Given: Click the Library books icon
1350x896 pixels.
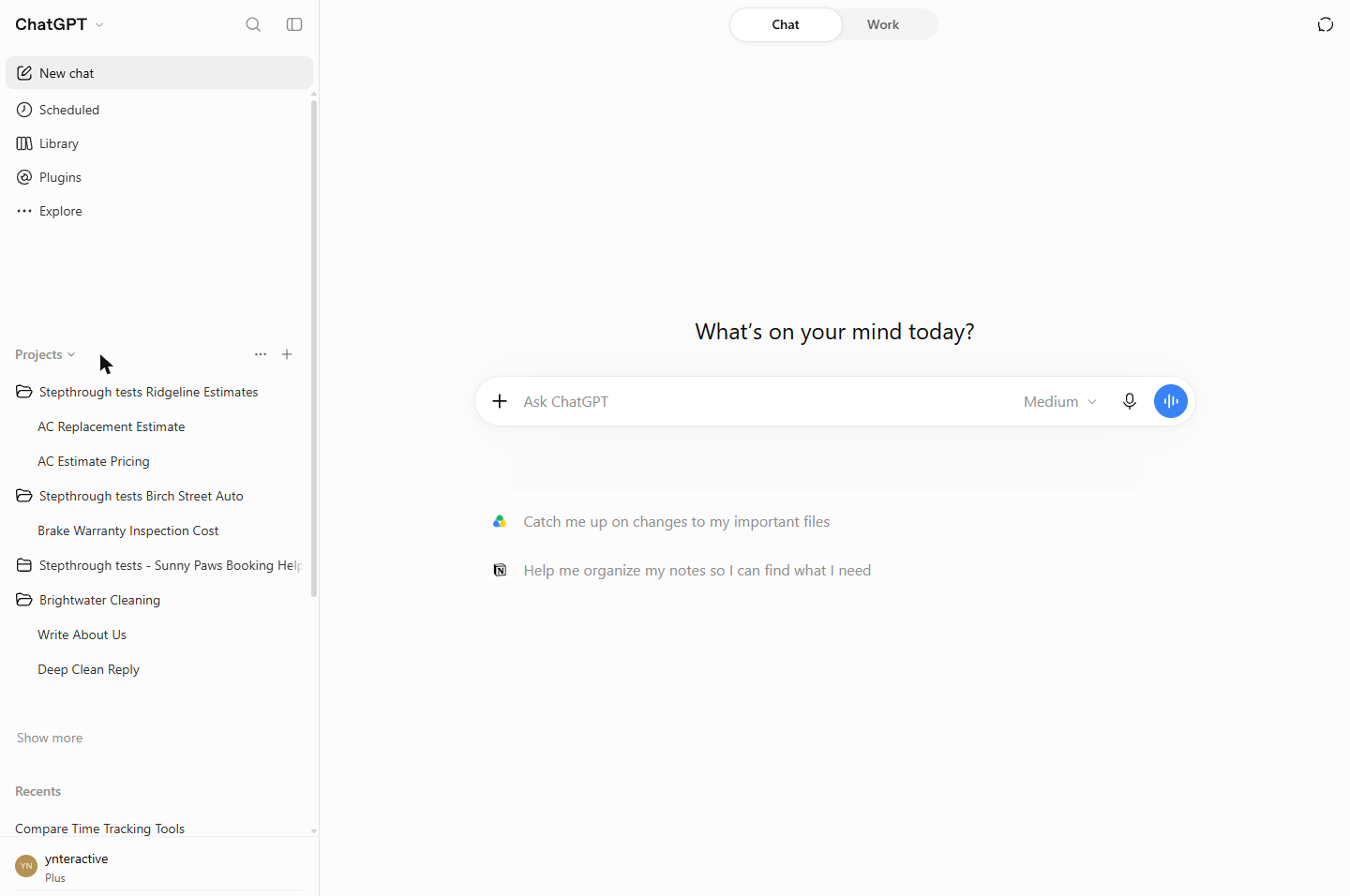Looking at the screenshot, I should tap(24, 143).
